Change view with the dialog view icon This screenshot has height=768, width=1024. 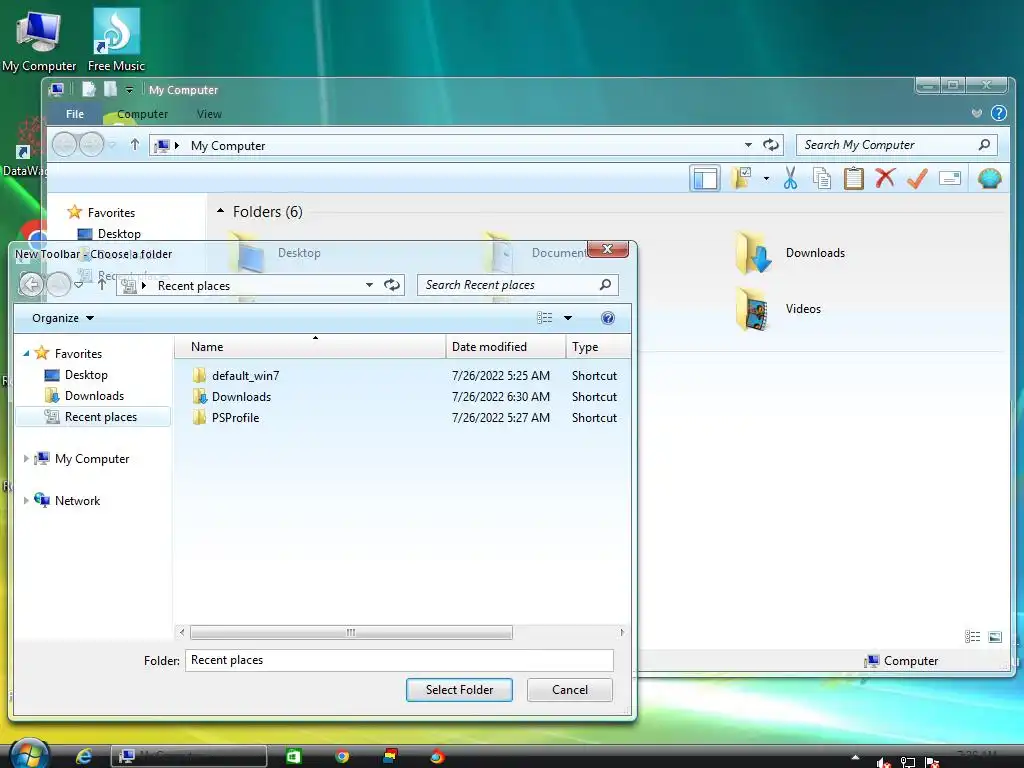[x=545, y=318]
